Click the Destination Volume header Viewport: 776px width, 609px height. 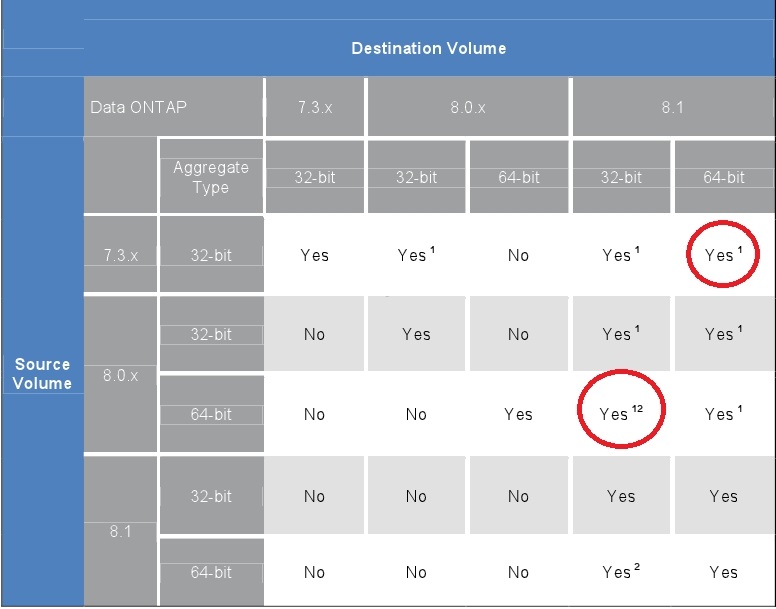click(429, 48)
